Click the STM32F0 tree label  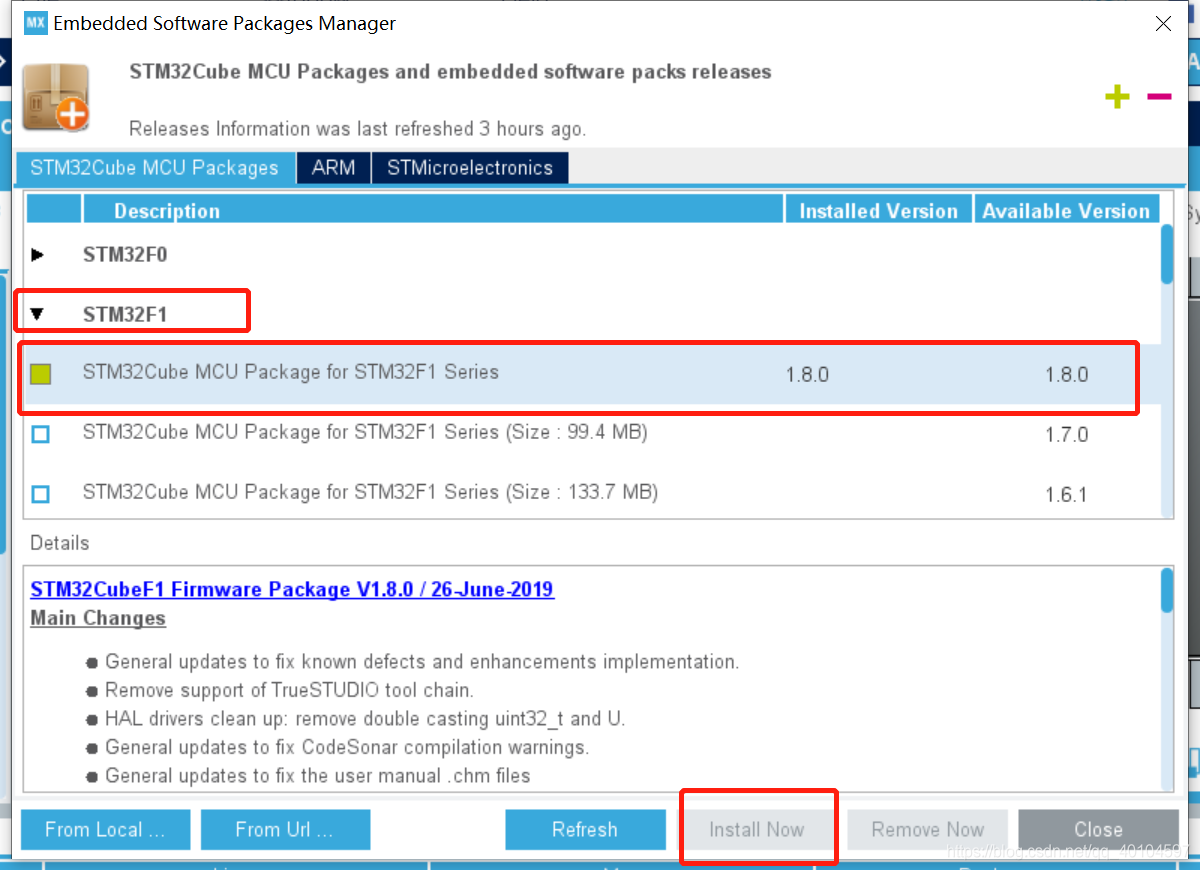(125, 255)
